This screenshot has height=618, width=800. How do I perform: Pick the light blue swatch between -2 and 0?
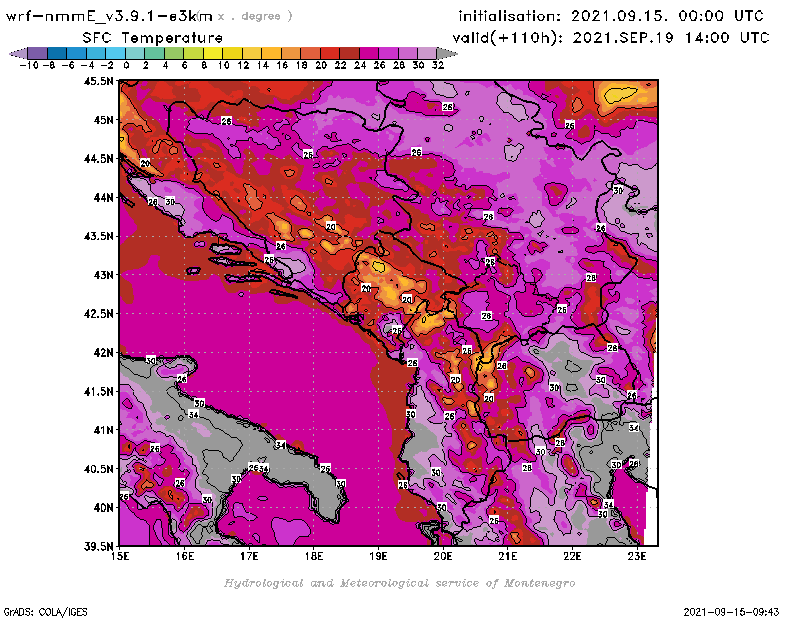tap(116, 52)
